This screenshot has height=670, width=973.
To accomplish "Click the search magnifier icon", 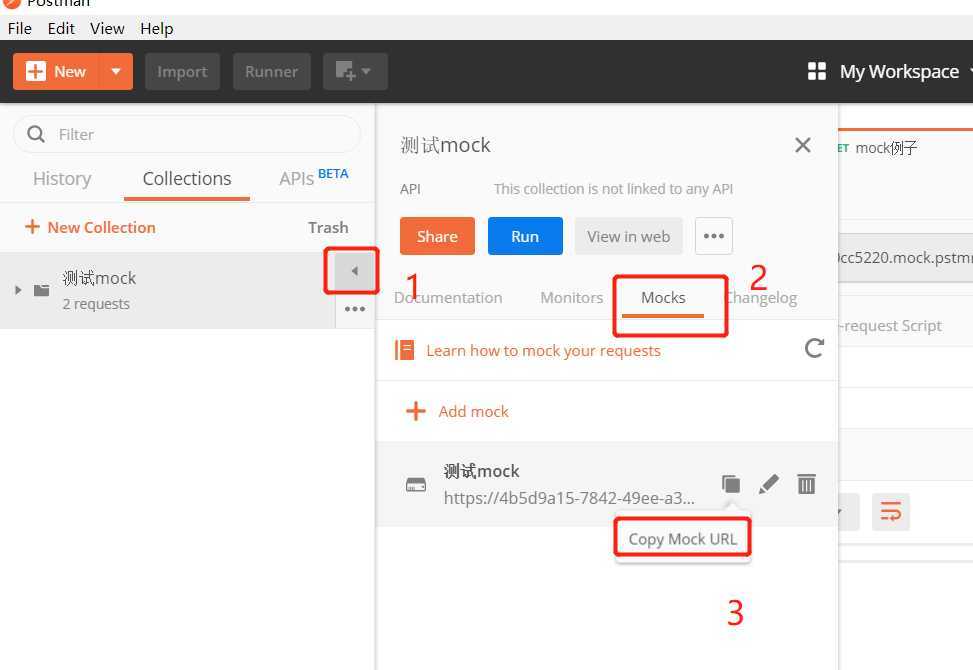I will pyautogui.click(x=36, y=134).
